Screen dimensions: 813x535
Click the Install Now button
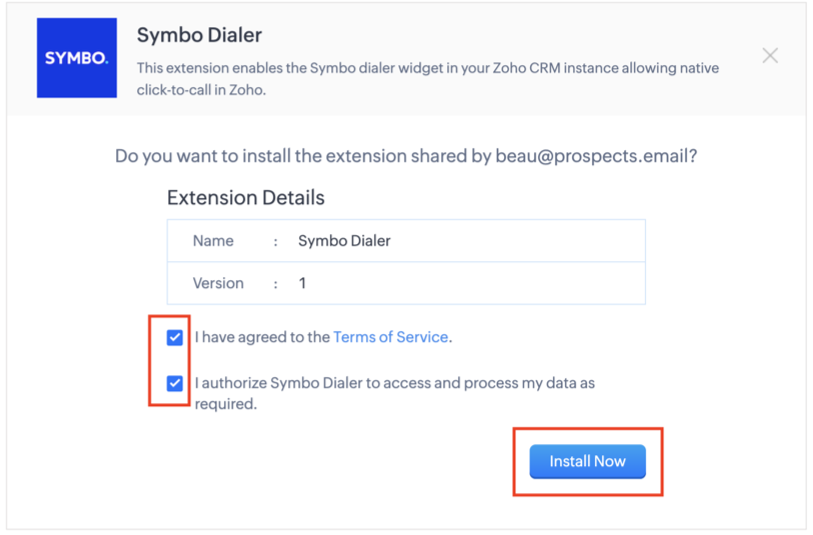coord(587,461)
